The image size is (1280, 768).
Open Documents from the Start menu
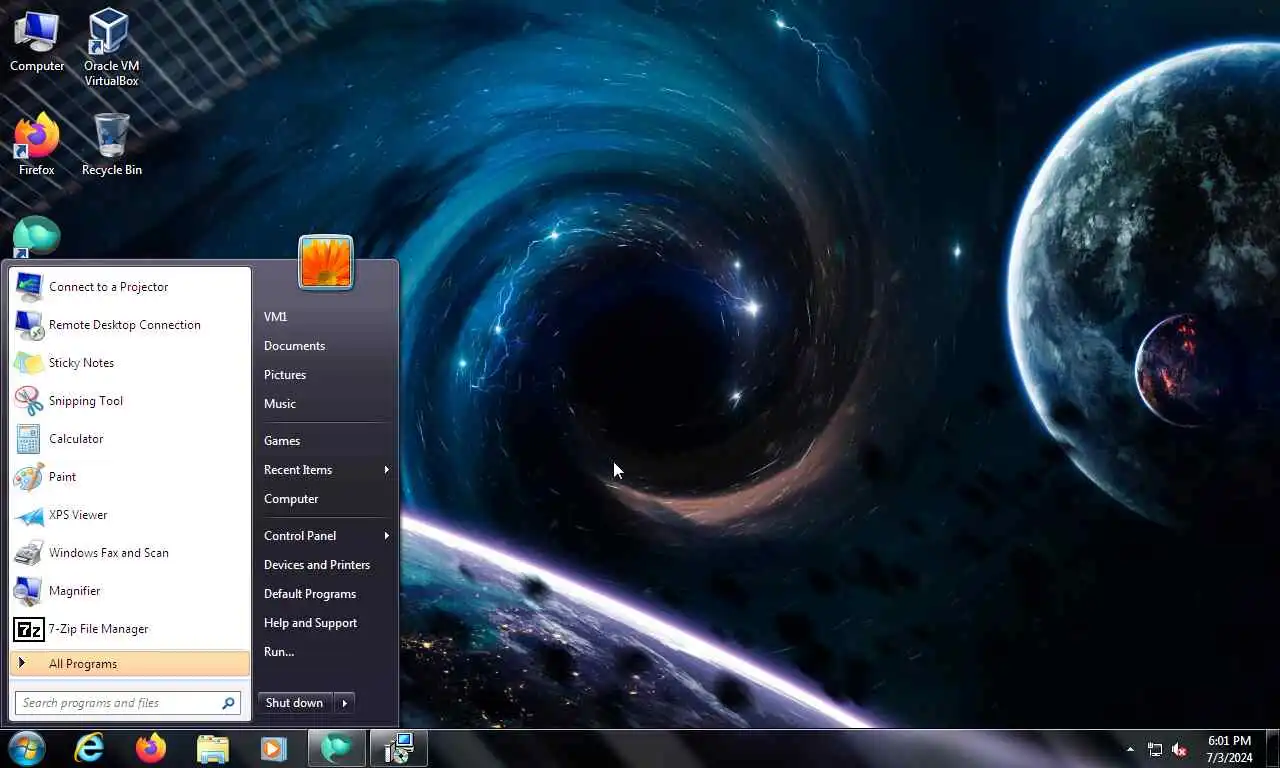pos(294,346)
